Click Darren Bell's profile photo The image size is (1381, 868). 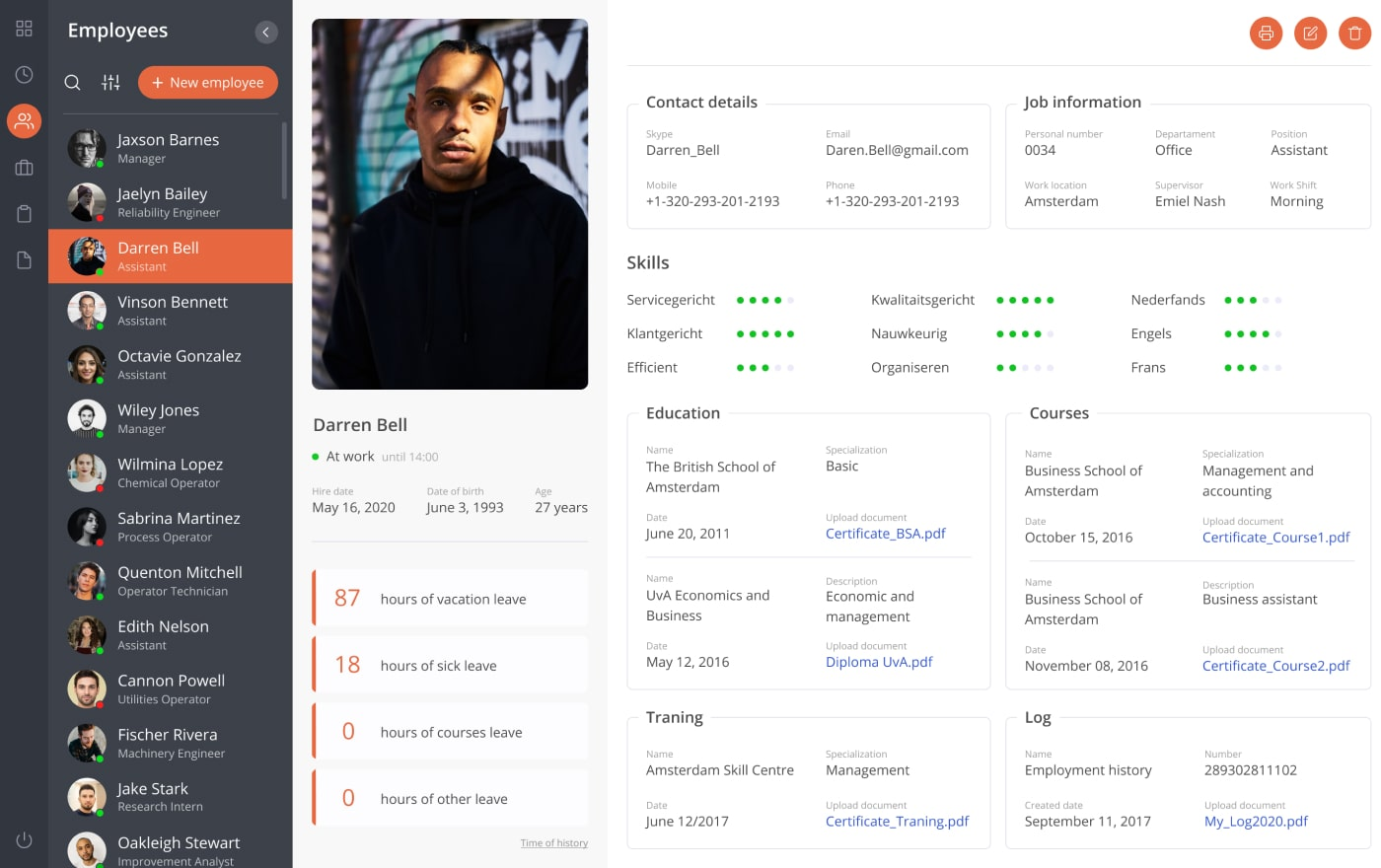point(450,204)
